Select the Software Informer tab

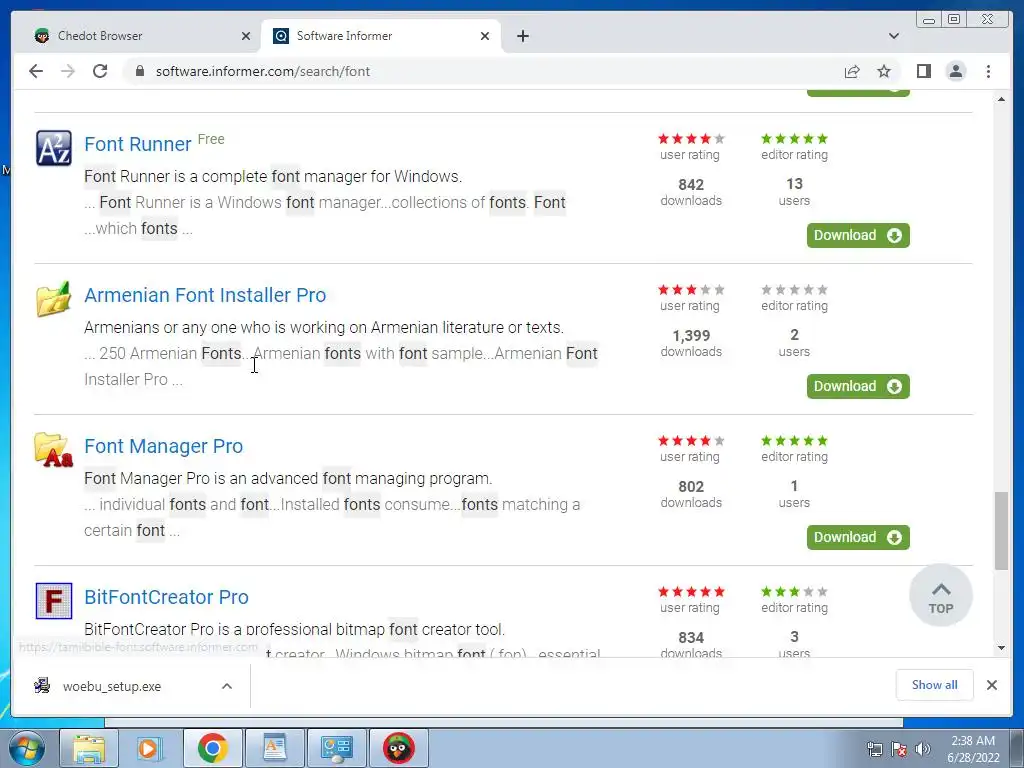coord(381,36)
